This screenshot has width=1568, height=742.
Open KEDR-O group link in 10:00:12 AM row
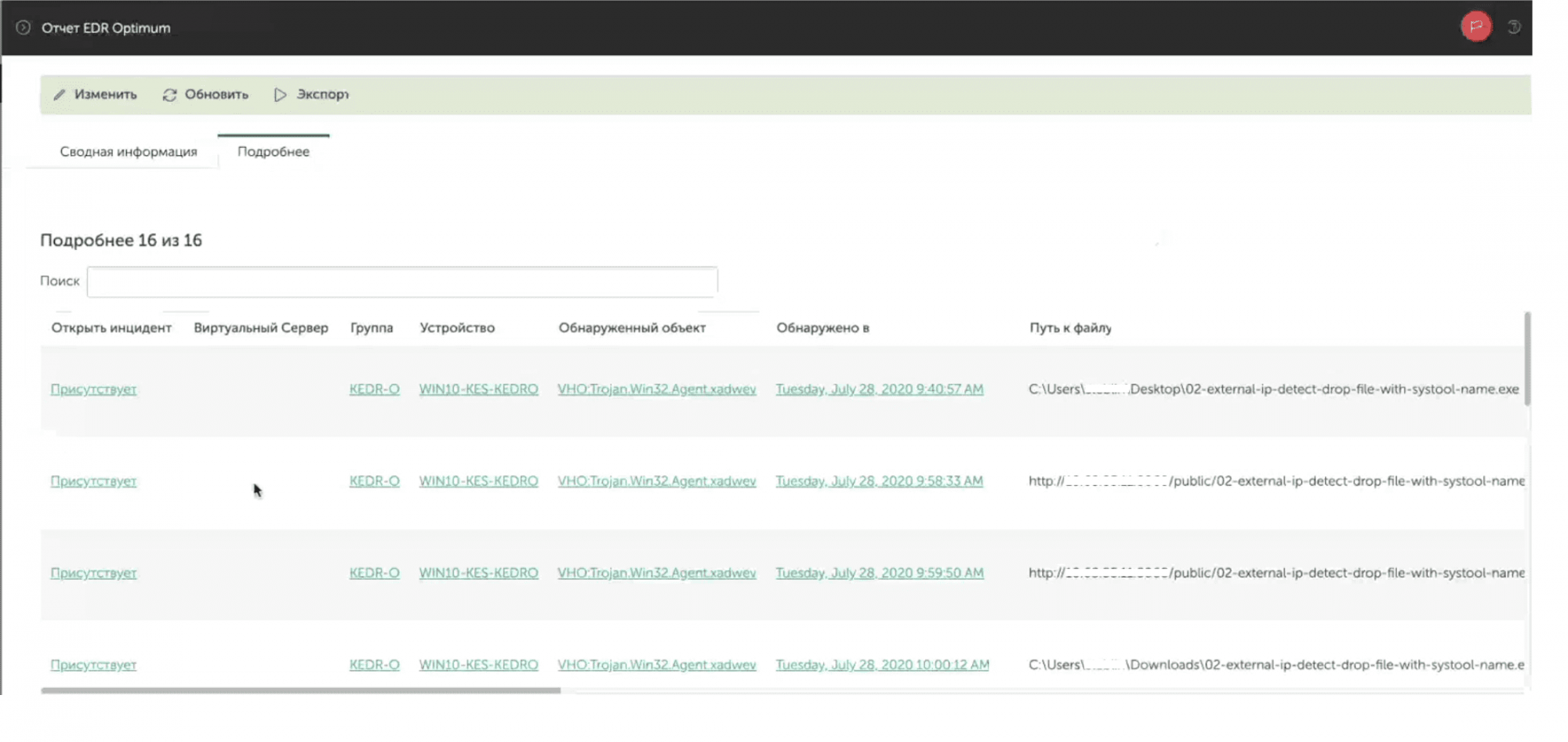tap(375, 664)
